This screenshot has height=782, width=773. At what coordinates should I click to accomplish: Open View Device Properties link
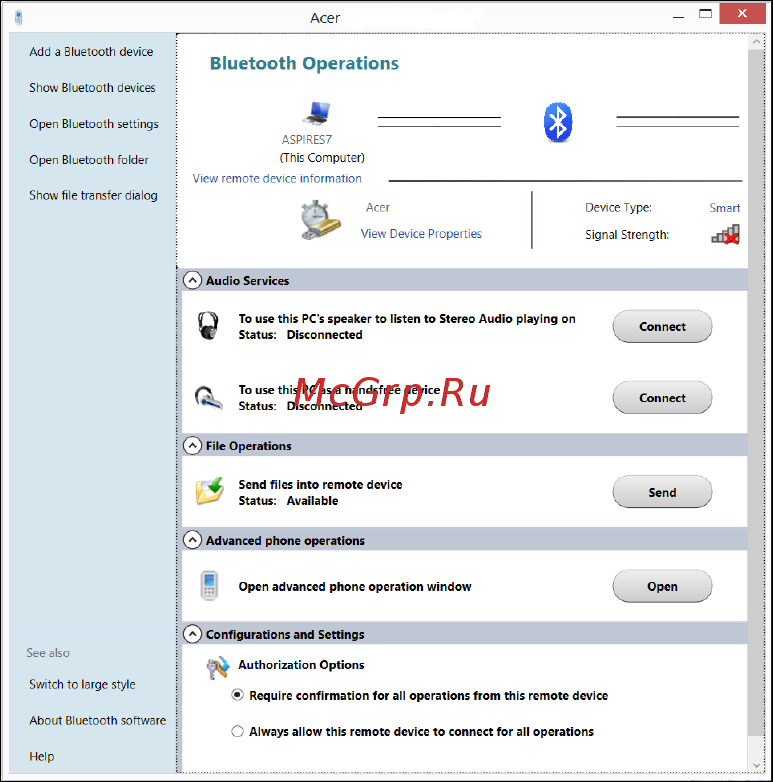point(421,233)
